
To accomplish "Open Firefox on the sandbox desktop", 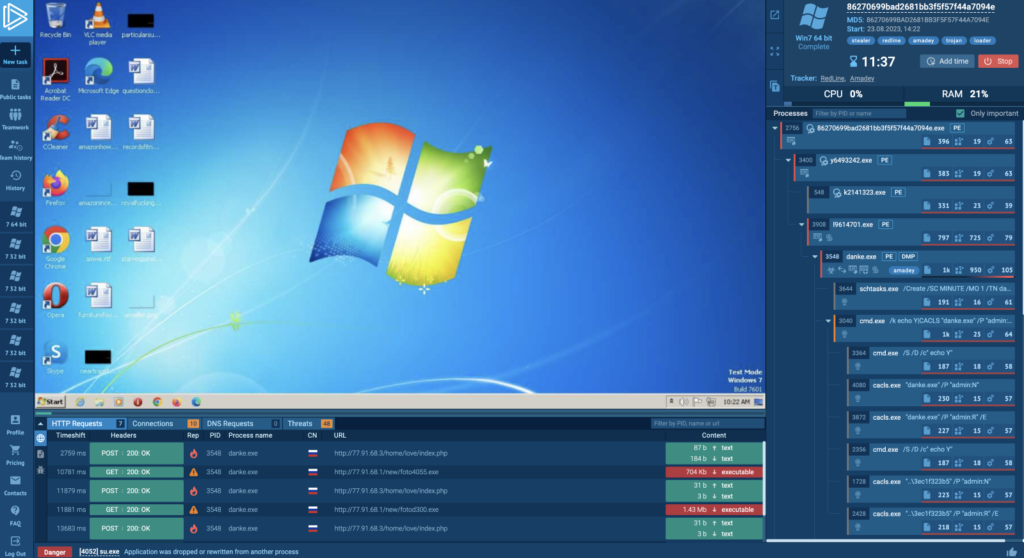I will click(x=55, y=184).
